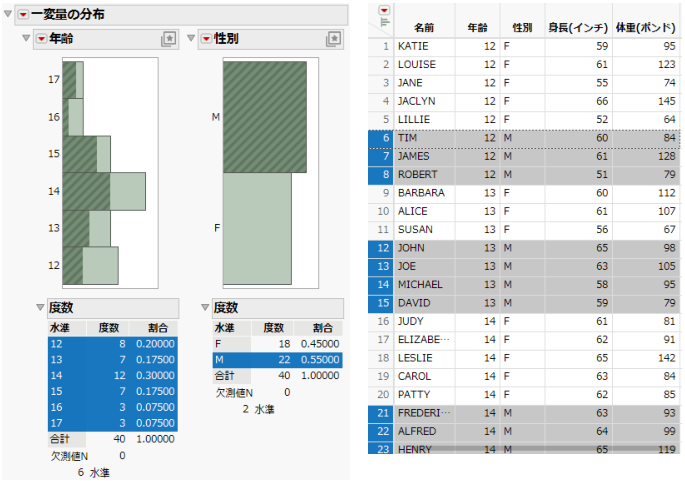Select level 14 row in 年齢 frequency table
This screenshot has height=481, width=685.
pos(113,375)
